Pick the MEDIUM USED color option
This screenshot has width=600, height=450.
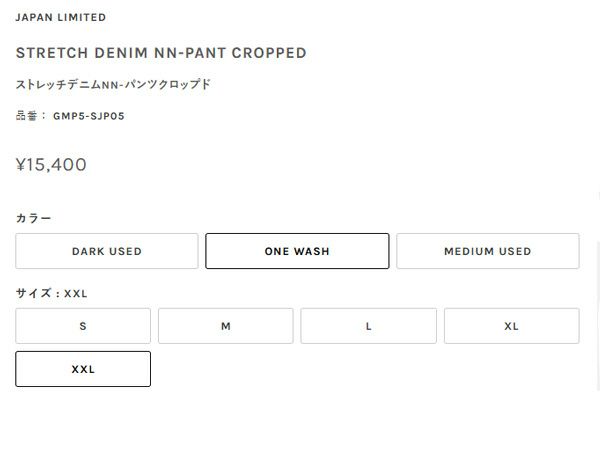pos(487,251)
